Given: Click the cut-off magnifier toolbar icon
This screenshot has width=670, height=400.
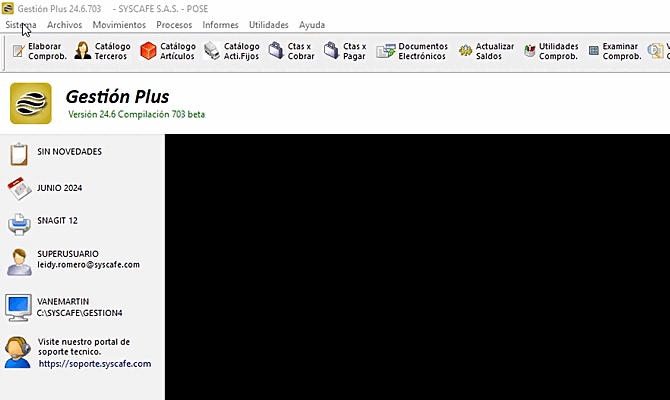Looking at the screenshot, I should [x=655, y=51].
